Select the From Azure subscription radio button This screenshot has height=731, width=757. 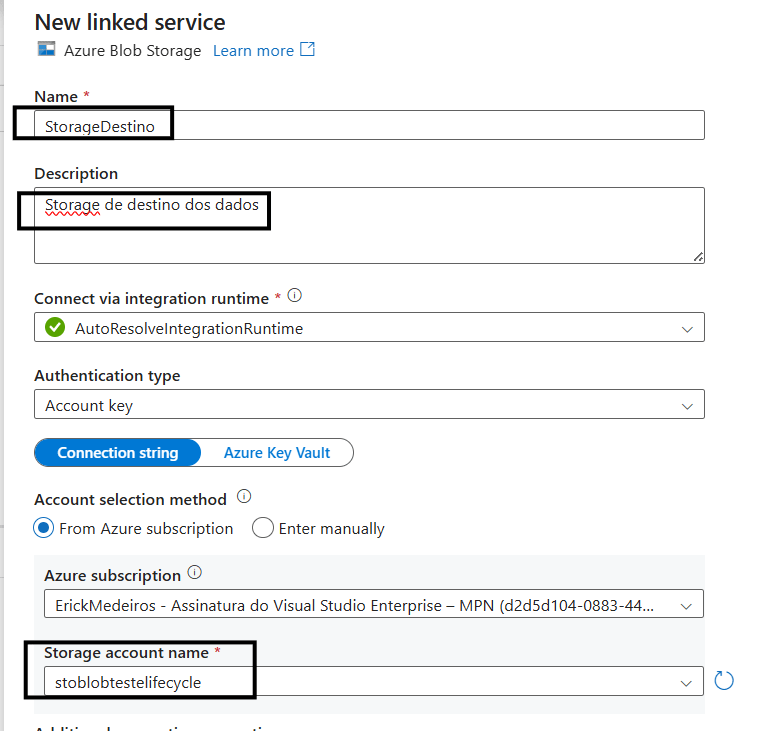[46, 528]
